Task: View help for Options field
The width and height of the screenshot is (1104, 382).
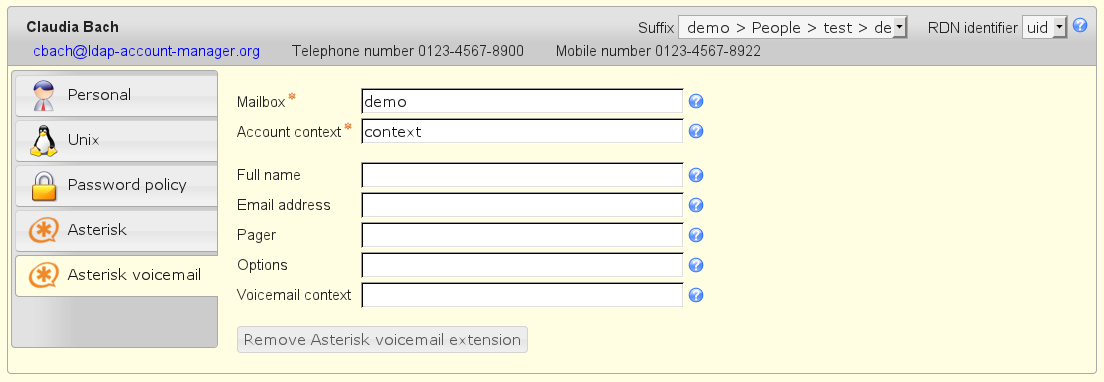Action: [x=696, y=265]
